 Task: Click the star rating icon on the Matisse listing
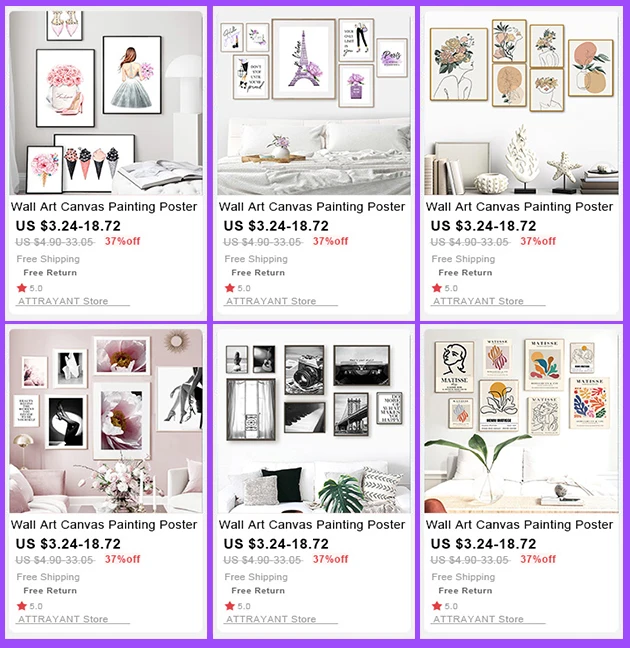click(437, 606)
